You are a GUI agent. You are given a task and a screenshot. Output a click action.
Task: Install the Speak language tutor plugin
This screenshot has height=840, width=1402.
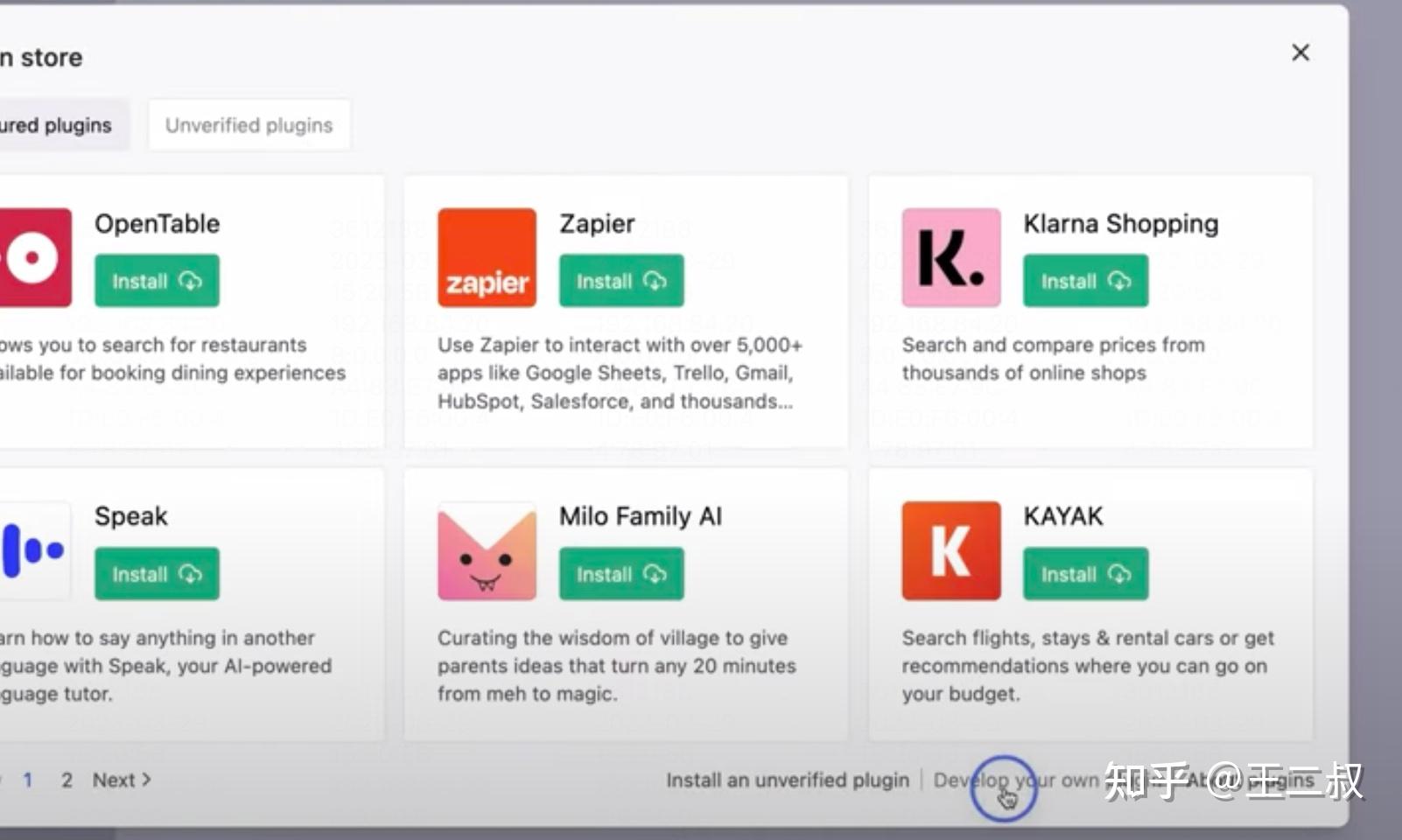[x=156, y=575]
